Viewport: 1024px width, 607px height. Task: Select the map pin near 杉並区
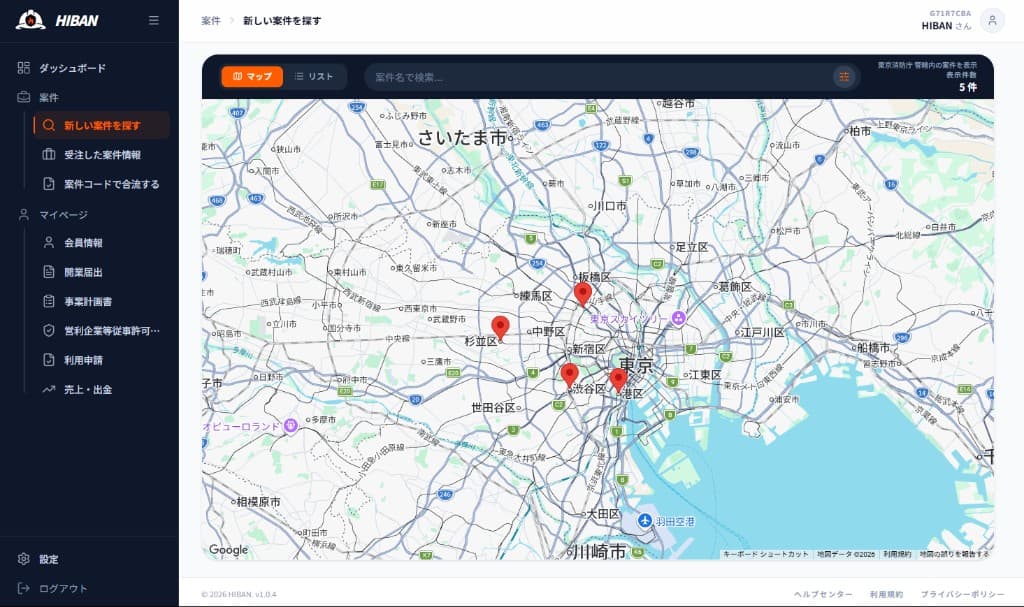[x=500, y=328]
